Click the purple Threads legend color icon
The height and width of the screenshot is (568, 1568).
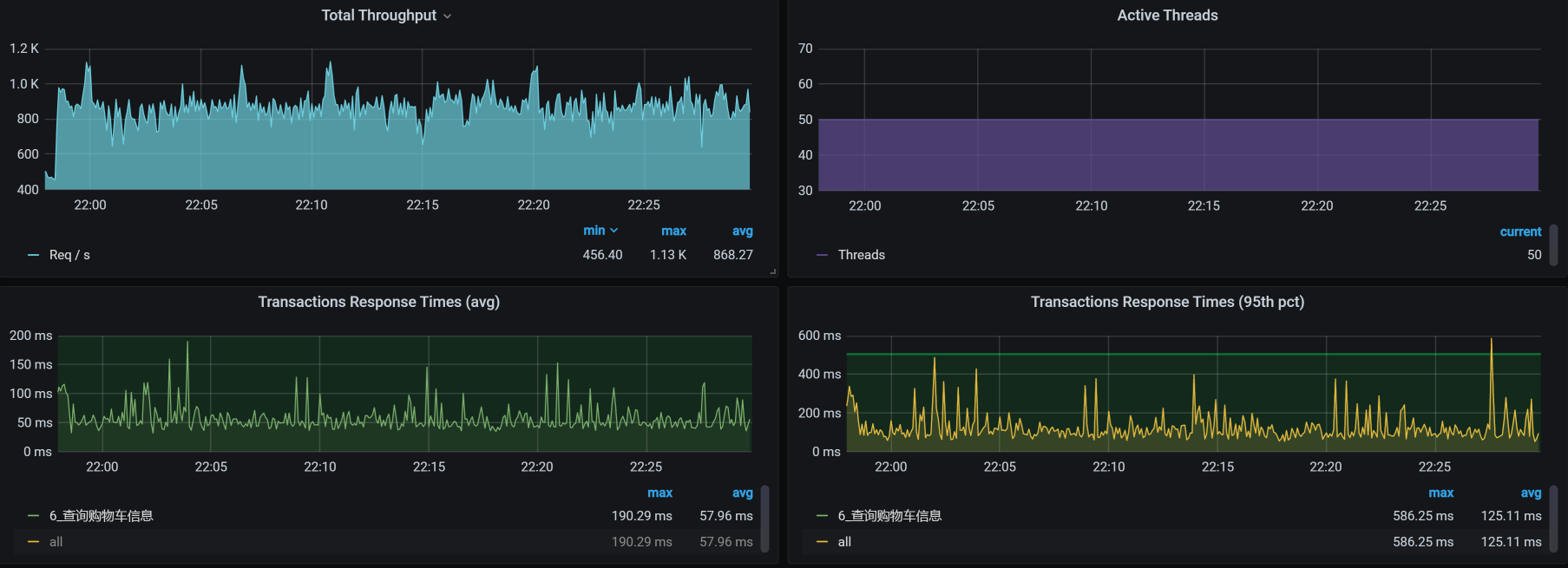(x=822, y=255)
